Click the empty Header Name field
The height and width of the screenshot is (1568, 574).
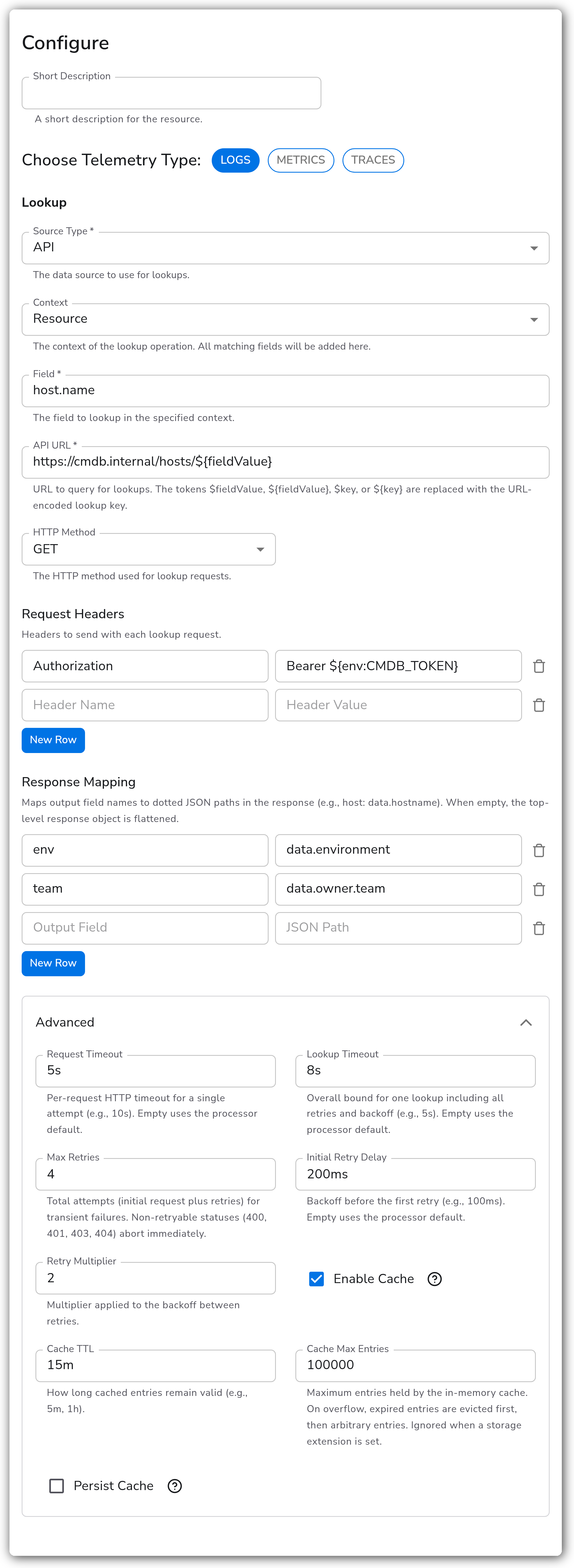click(x=145, y=705)
